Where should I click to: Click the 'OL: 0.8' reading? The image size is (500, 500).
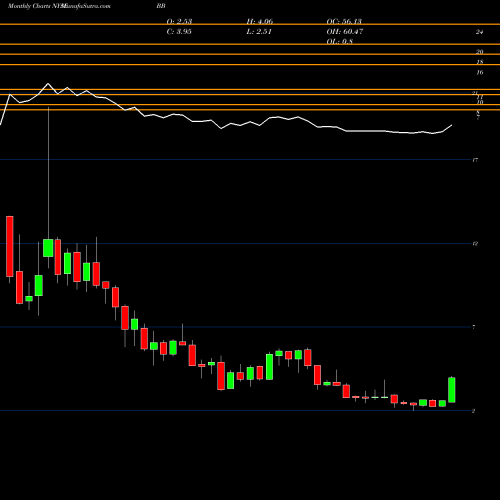click(340, 41)
